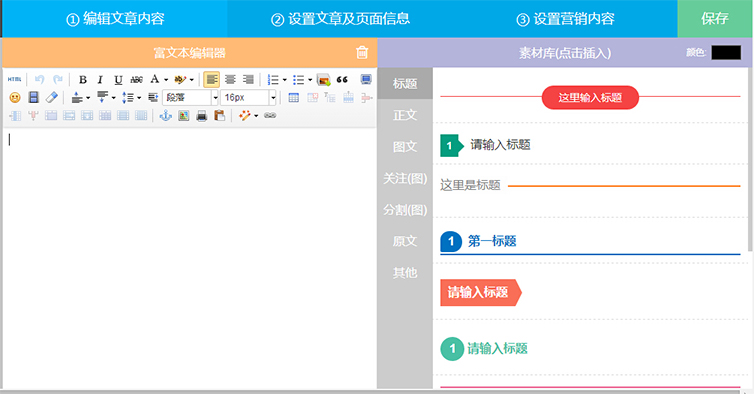Select the 关注(图) material category
The image size is (754, 394).
tap(405, 178)
